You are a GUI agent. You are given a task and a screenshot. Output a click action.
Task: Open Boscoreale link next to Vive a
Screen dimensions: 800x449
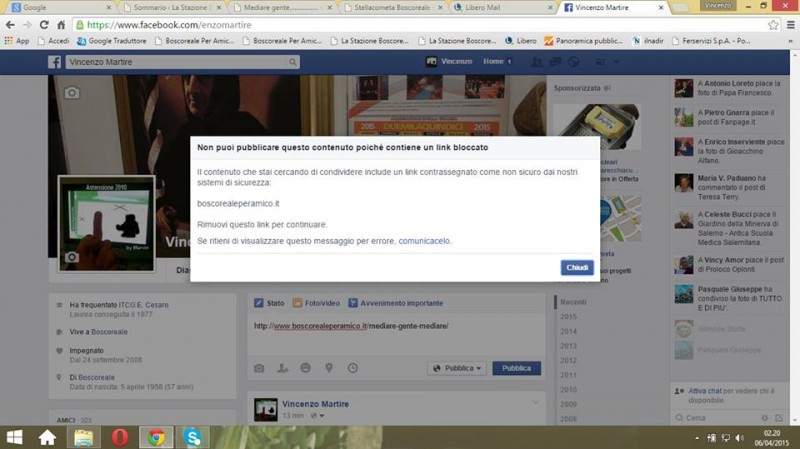pos(109,332)
